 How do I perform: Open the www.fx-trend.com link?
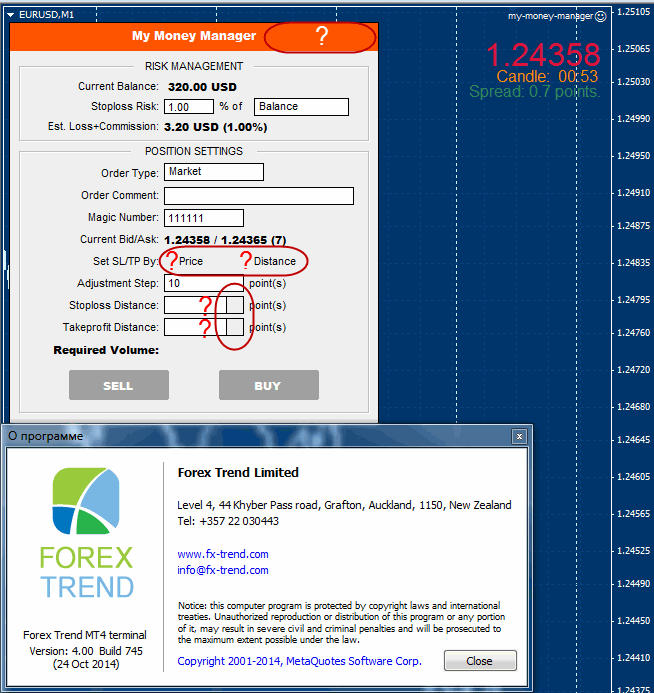pyautogui.click(x=223, y=554)
